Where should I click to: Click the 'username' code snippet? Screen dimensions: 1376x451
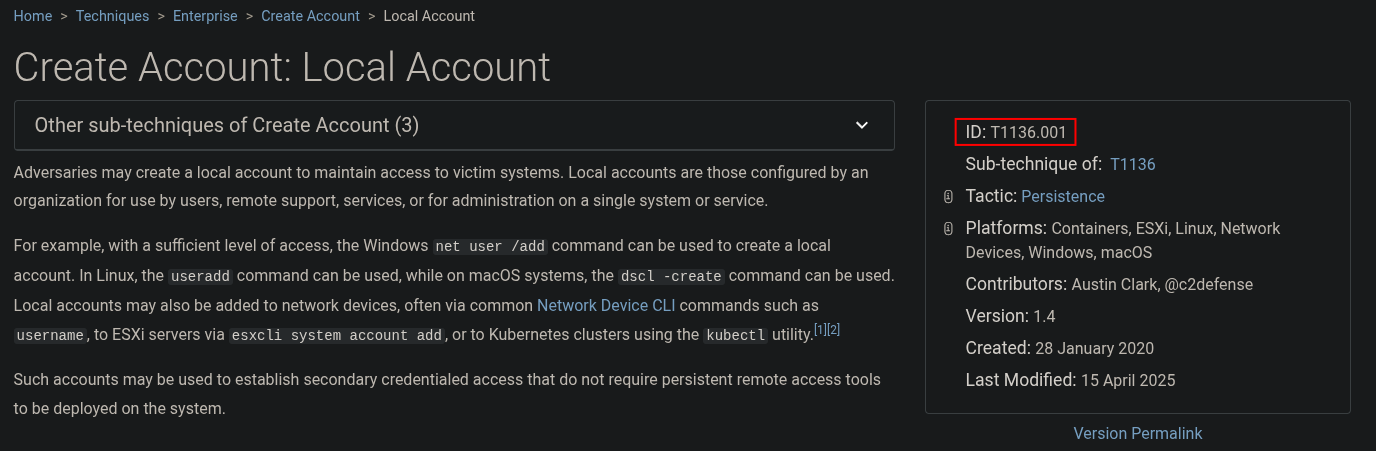50,336
